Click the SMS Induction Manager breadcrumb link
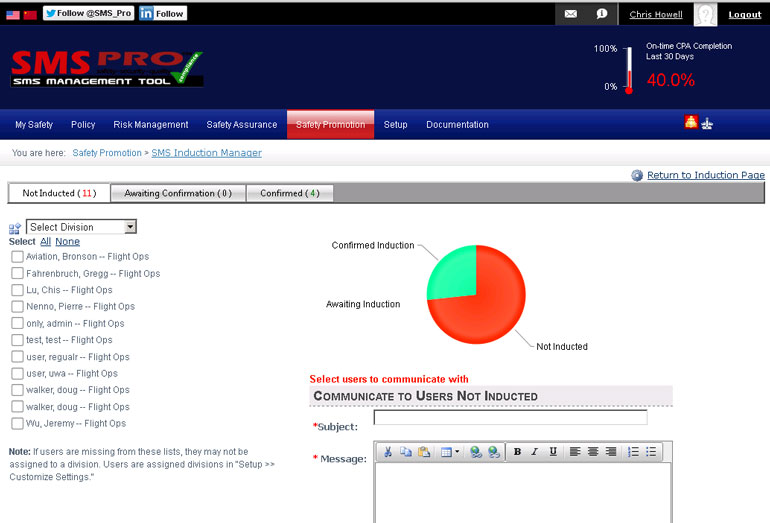The width and height of the screenshot is (770, 523). tap(206, 153)
